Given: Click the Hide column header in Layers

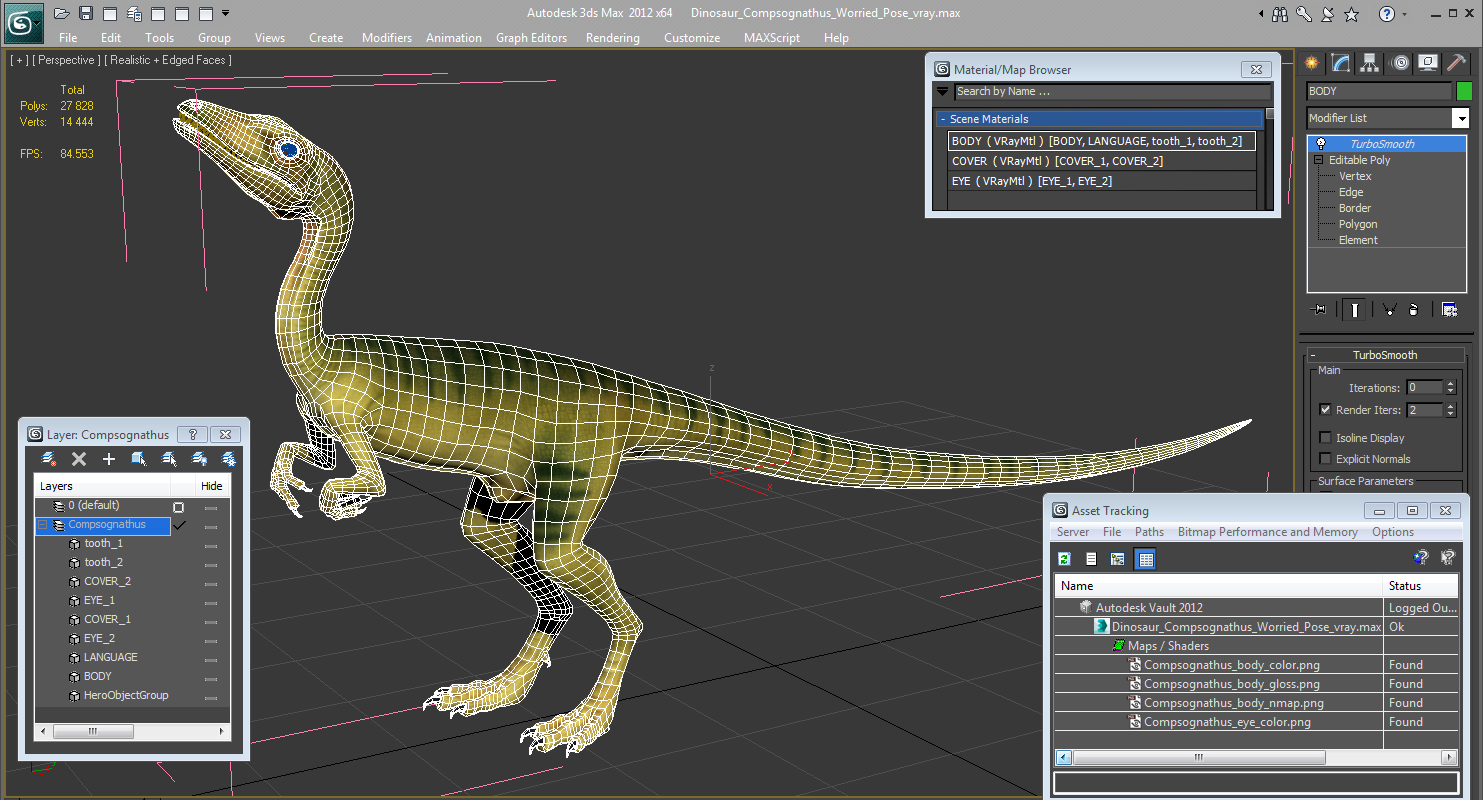Looking at the screenshot, I should tap(212, 486).
